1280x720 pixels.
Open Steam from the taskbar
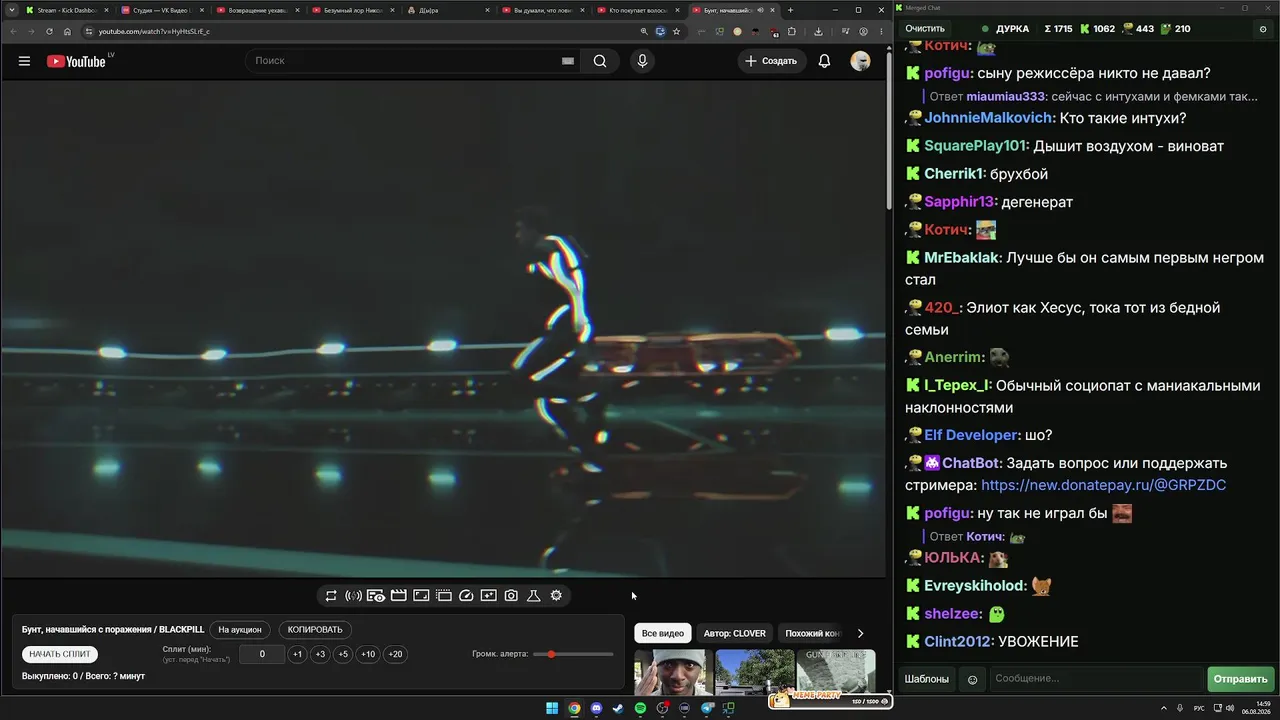(x=618, y=709)
